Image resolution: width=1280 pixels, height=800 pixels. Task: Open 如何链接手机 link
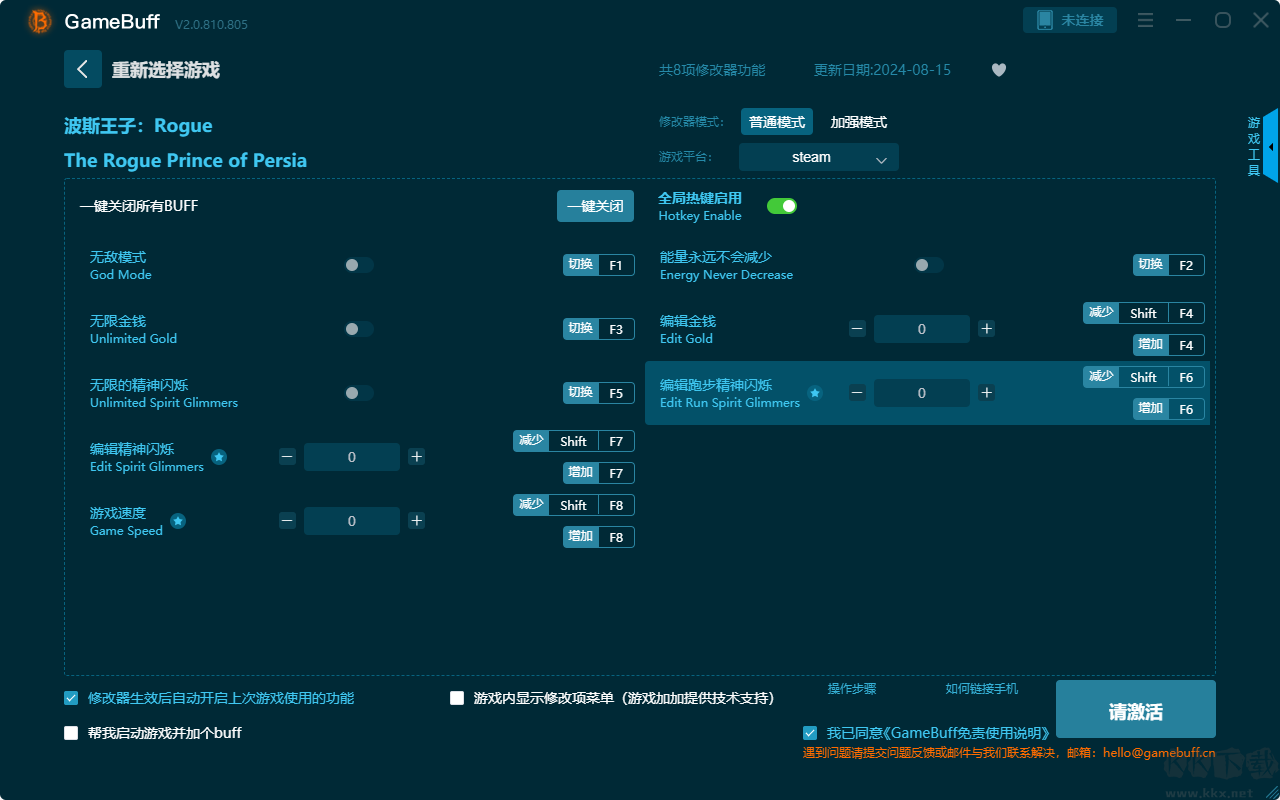tap(982, 689)
